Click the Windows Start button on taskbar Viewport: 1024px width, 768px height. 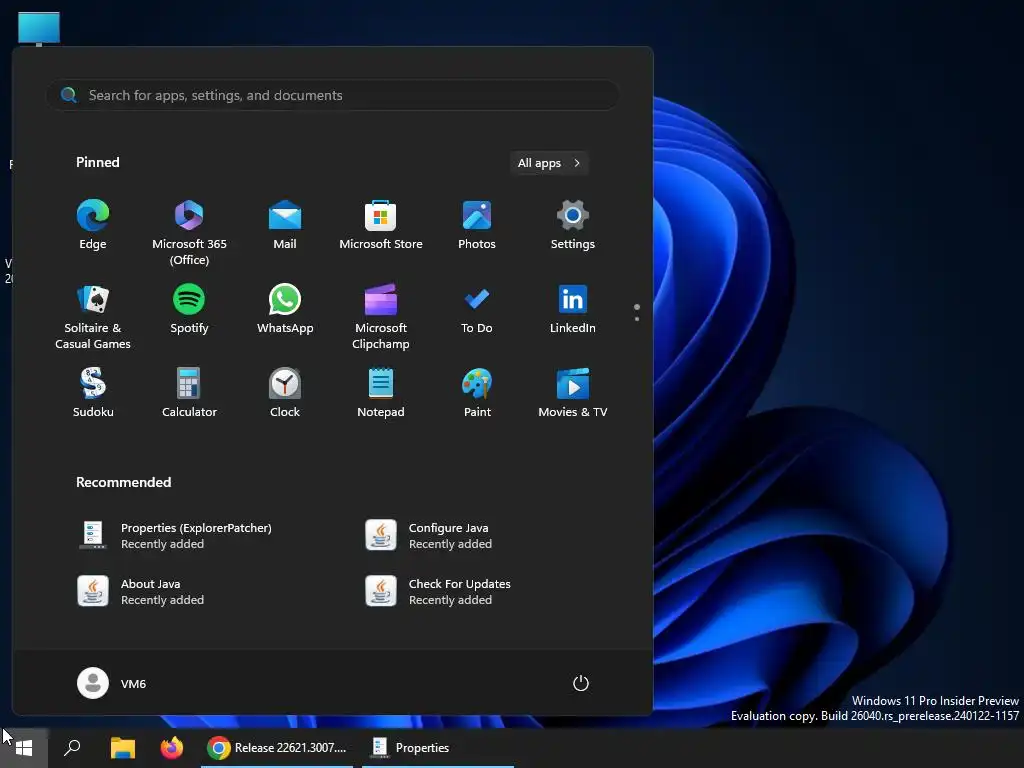pyautogui.click(x=24, y=748)
